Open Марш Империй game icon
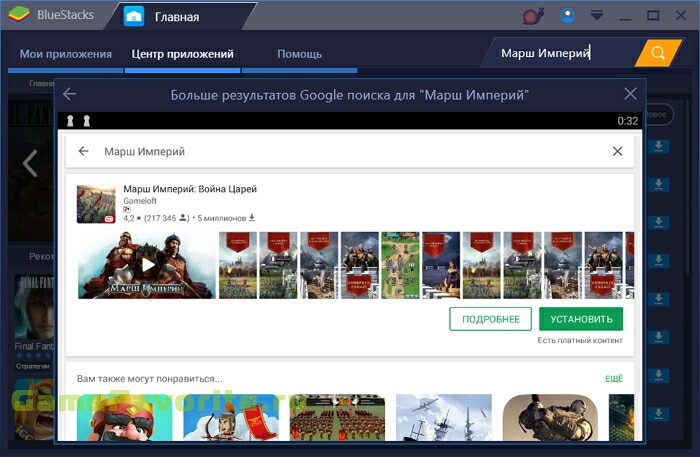 [96, 204]
